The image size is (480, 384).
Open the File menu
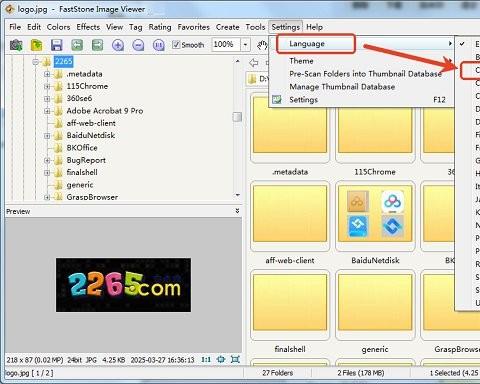click(x=15, y=27)
